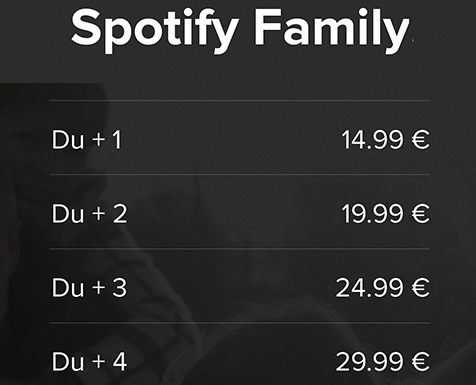
Task: Click the 29.99 € price
Action: [383, 362]
